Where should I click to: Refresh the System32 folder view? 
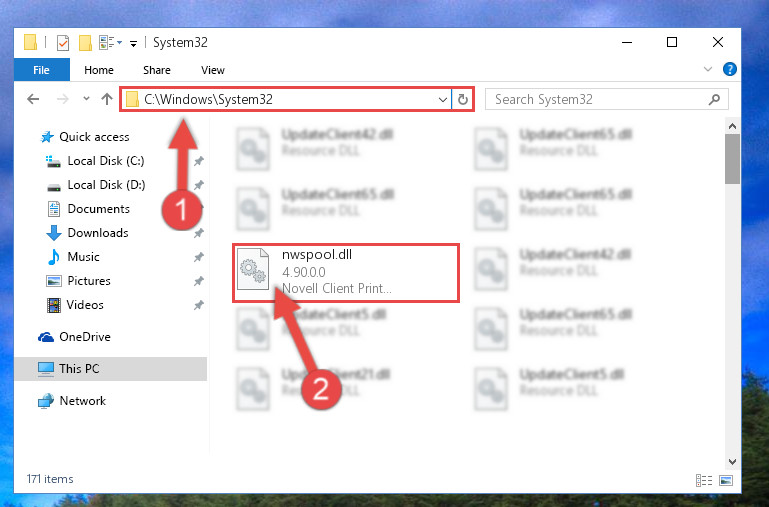click(462, 100)
